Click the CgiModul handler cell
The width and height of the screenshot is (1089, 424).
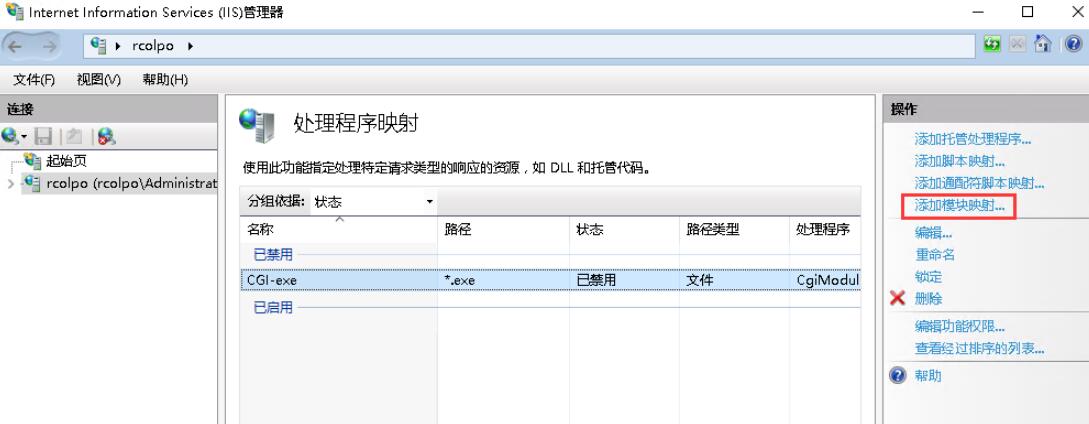coord(828,280)
